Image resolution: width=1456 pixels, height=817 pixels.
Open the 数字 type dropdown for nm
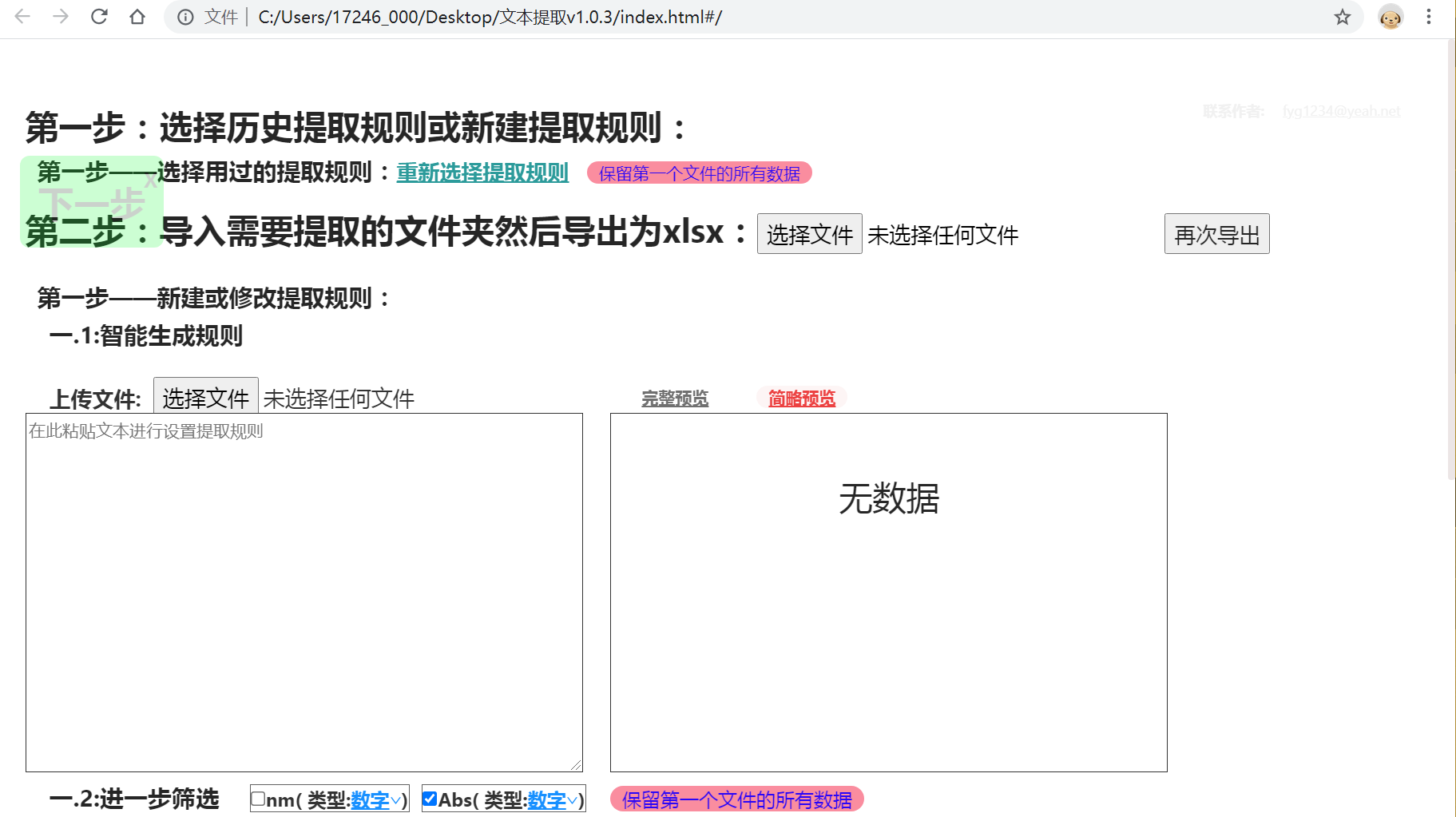376,800
